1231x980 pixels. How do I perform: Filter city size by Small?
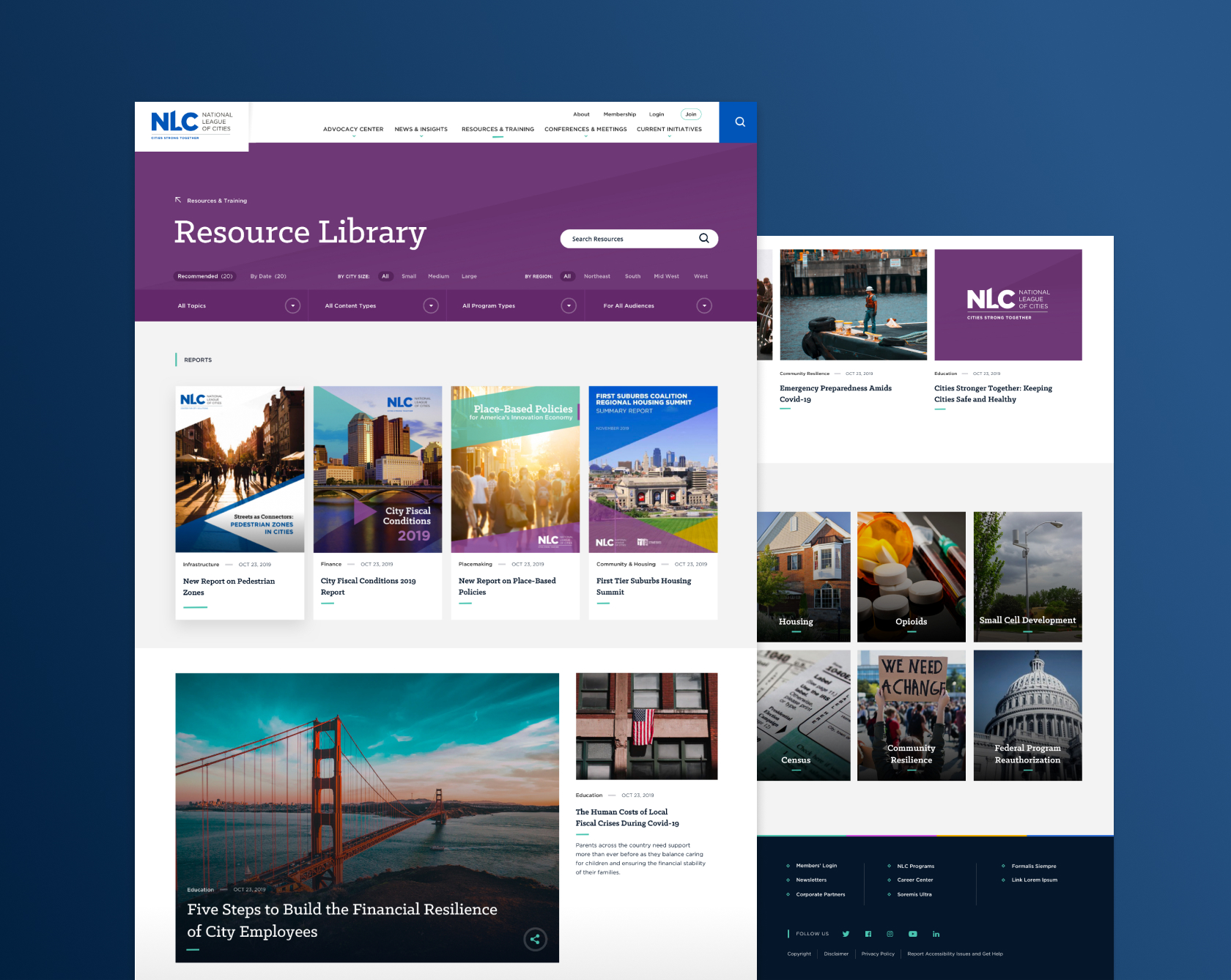(x=409, y=276)
